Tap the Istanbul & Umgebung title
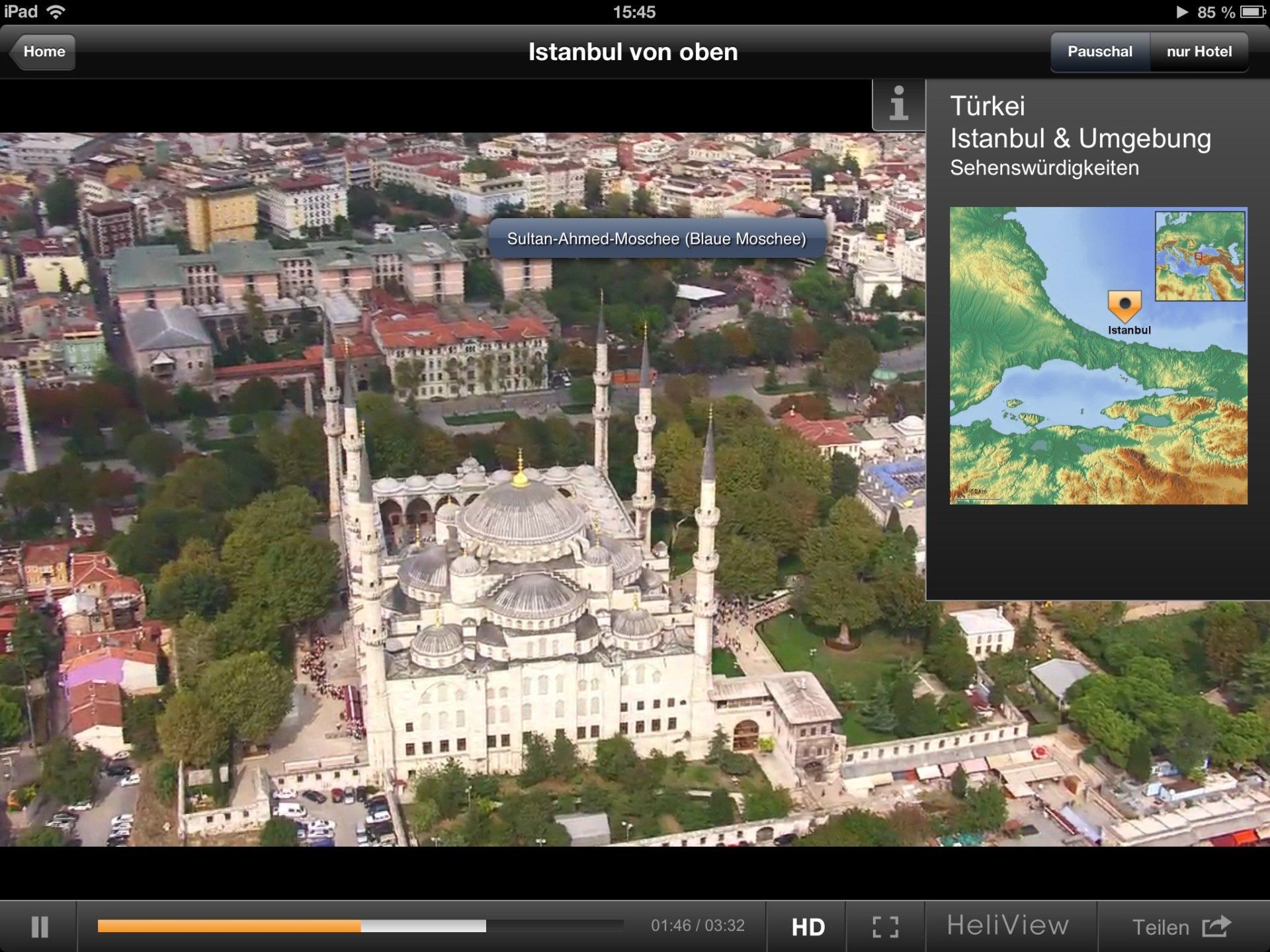The width and height of the screenshot is (1270, 952). tap(1080, 139)
